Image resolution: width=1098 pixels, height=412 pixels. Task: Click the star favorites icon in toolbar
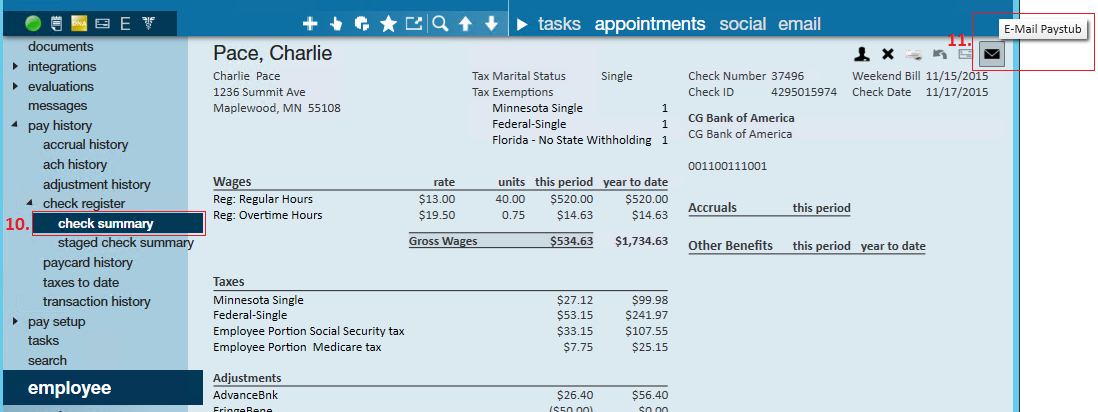click(x=388, y=25)
